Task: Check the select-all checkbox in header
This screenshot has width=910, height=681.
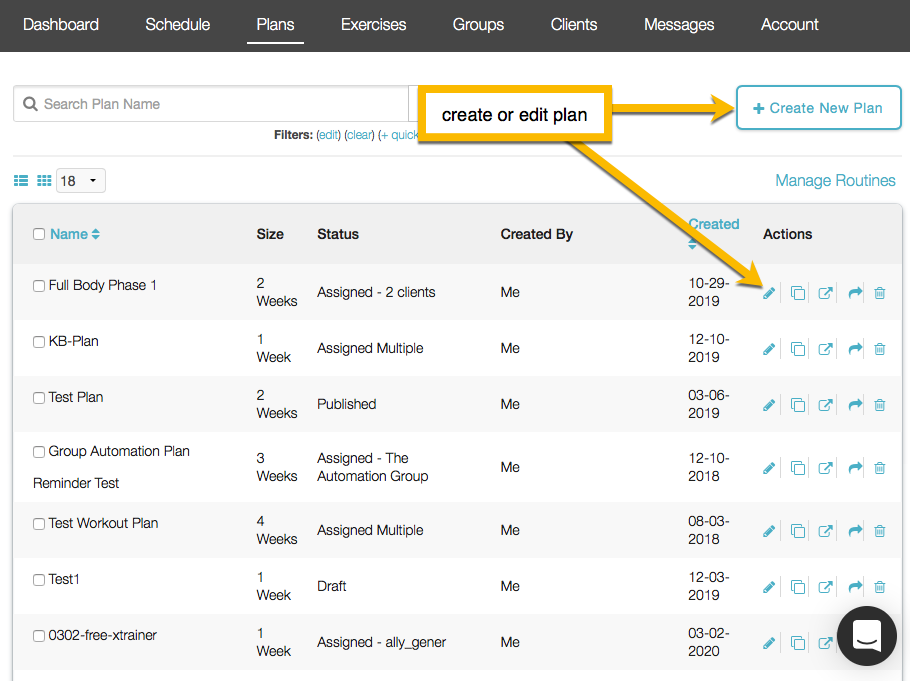Action: (x=39, y=234)
